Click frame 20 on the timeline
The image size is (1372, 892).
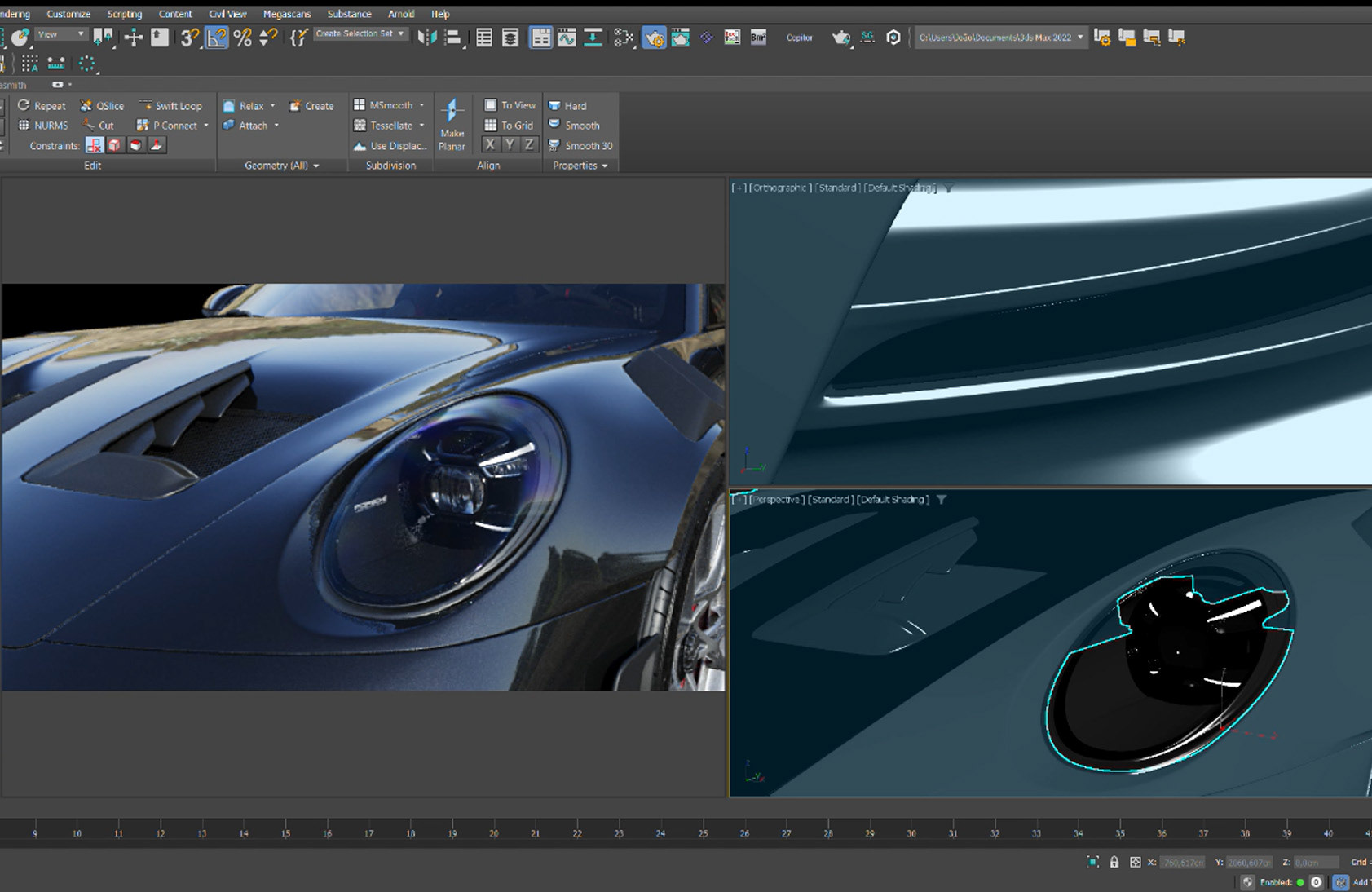click(493, 833)
